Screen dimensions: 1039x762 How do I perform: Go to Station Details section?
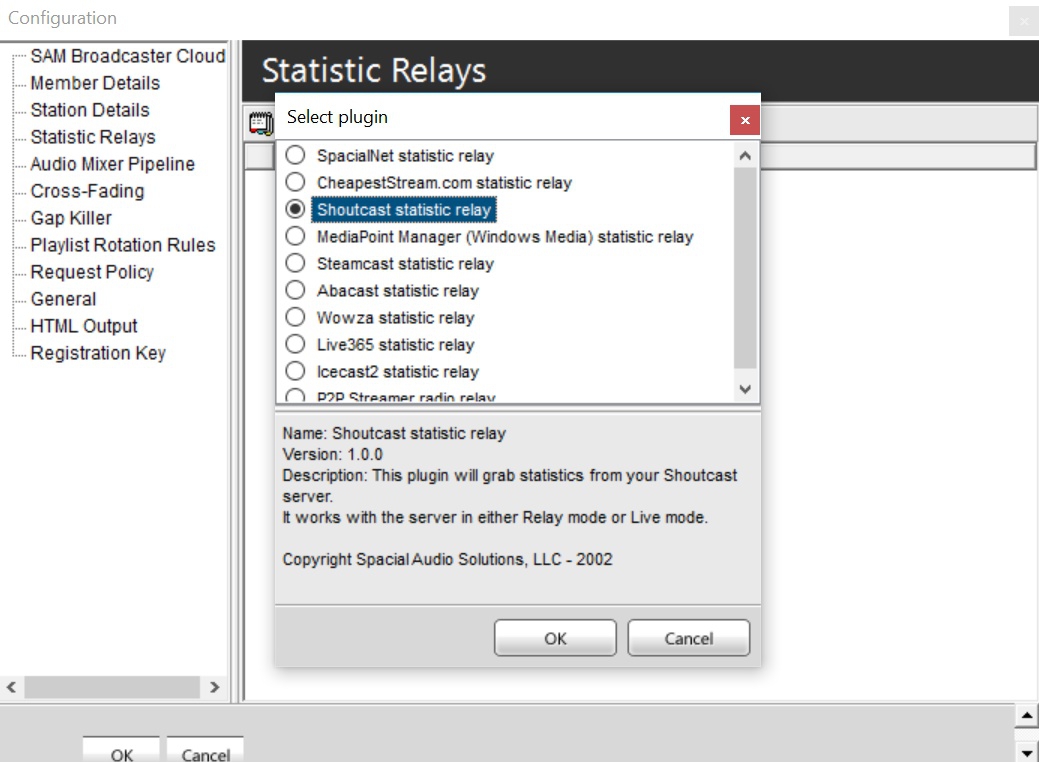90,110
